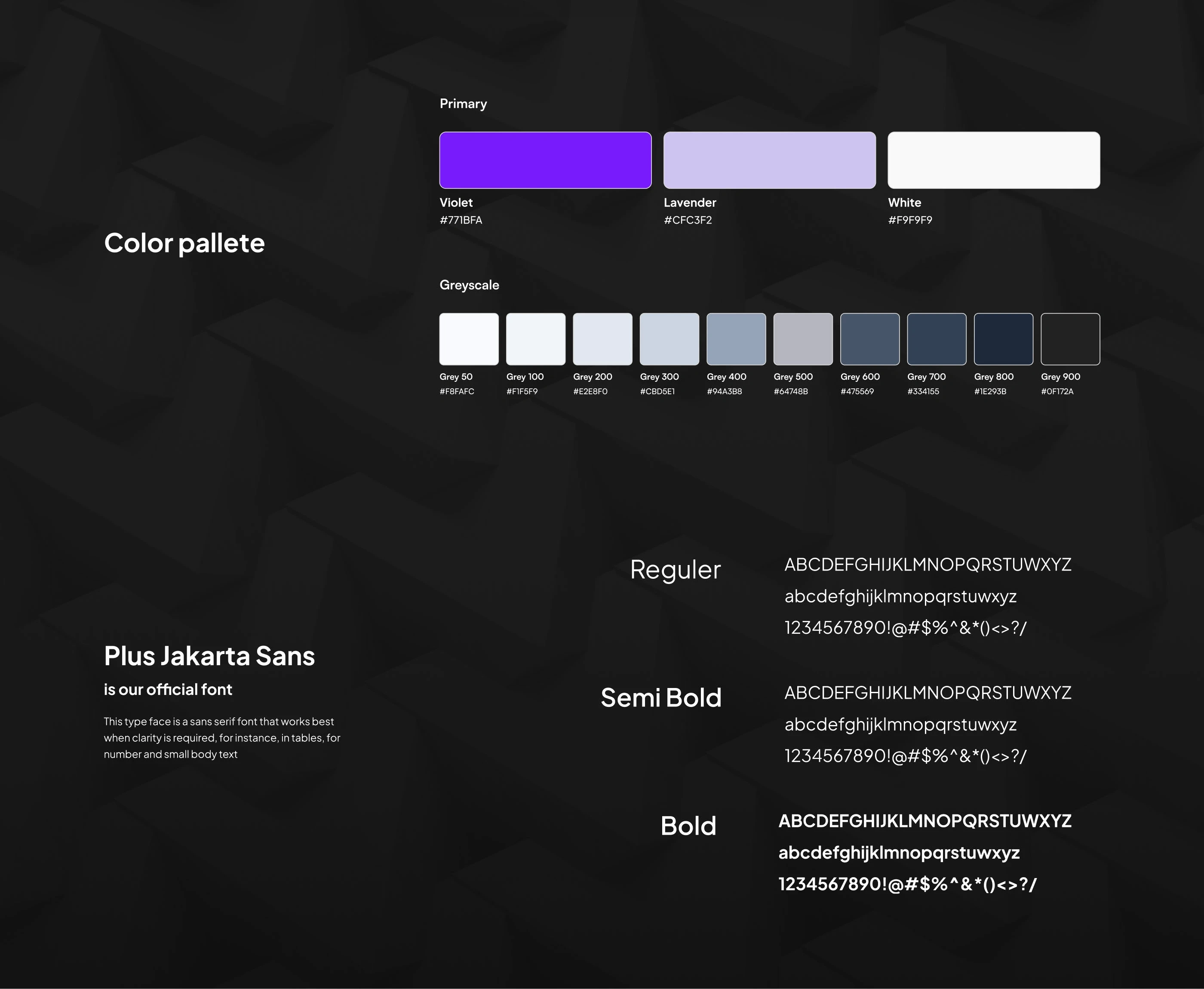
Task: Click the 'Grey 800' label
Action: tap(994, 377)
